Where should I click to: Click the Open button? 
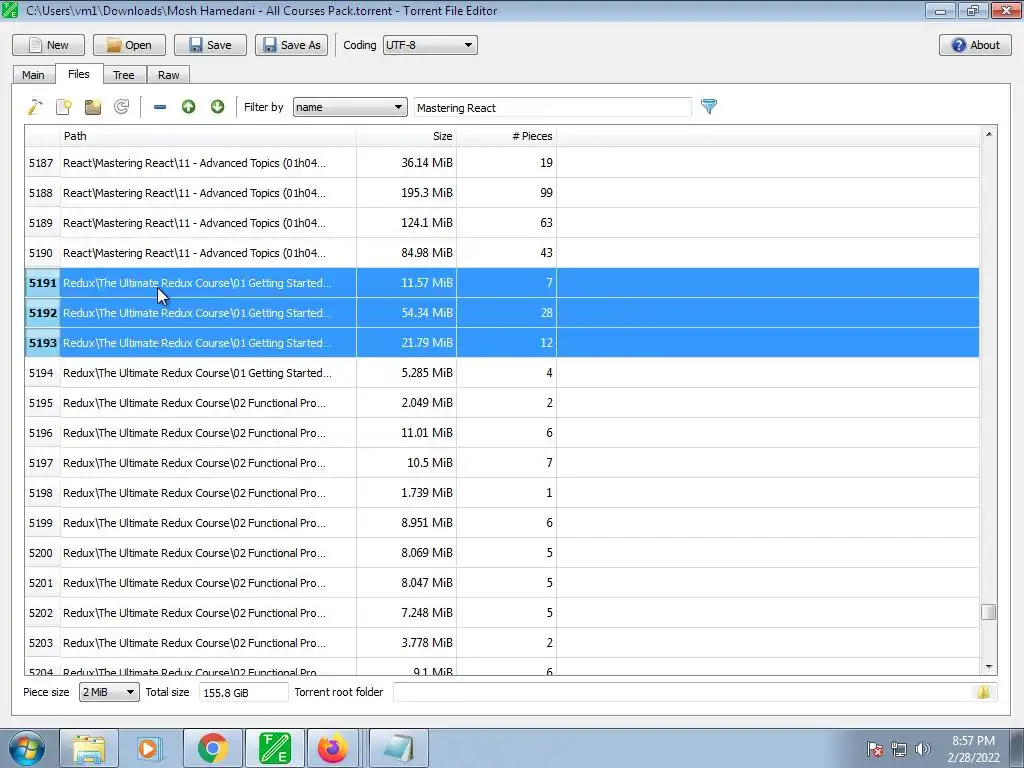click(129, 45)
